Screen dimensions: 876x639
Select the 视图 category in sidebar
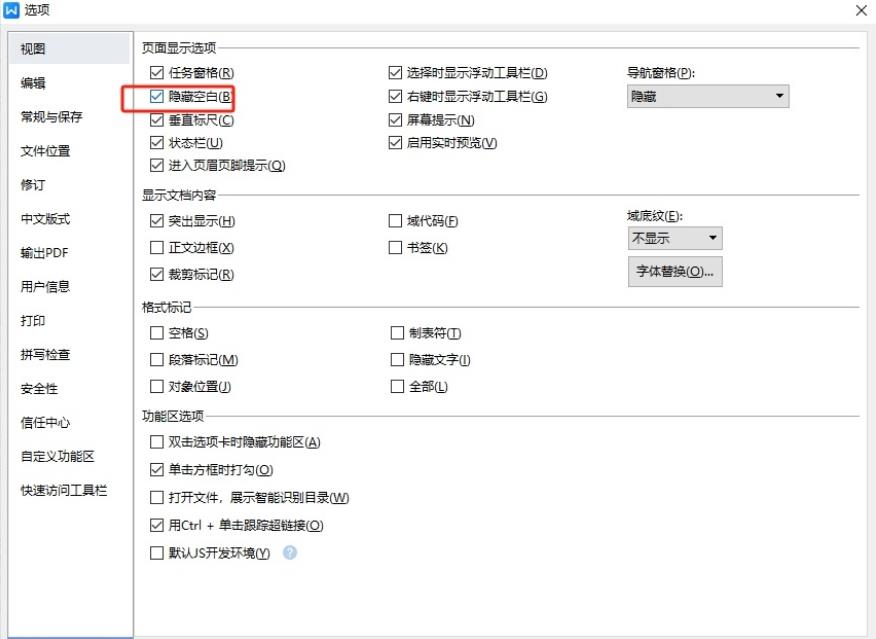coord(70,49)
